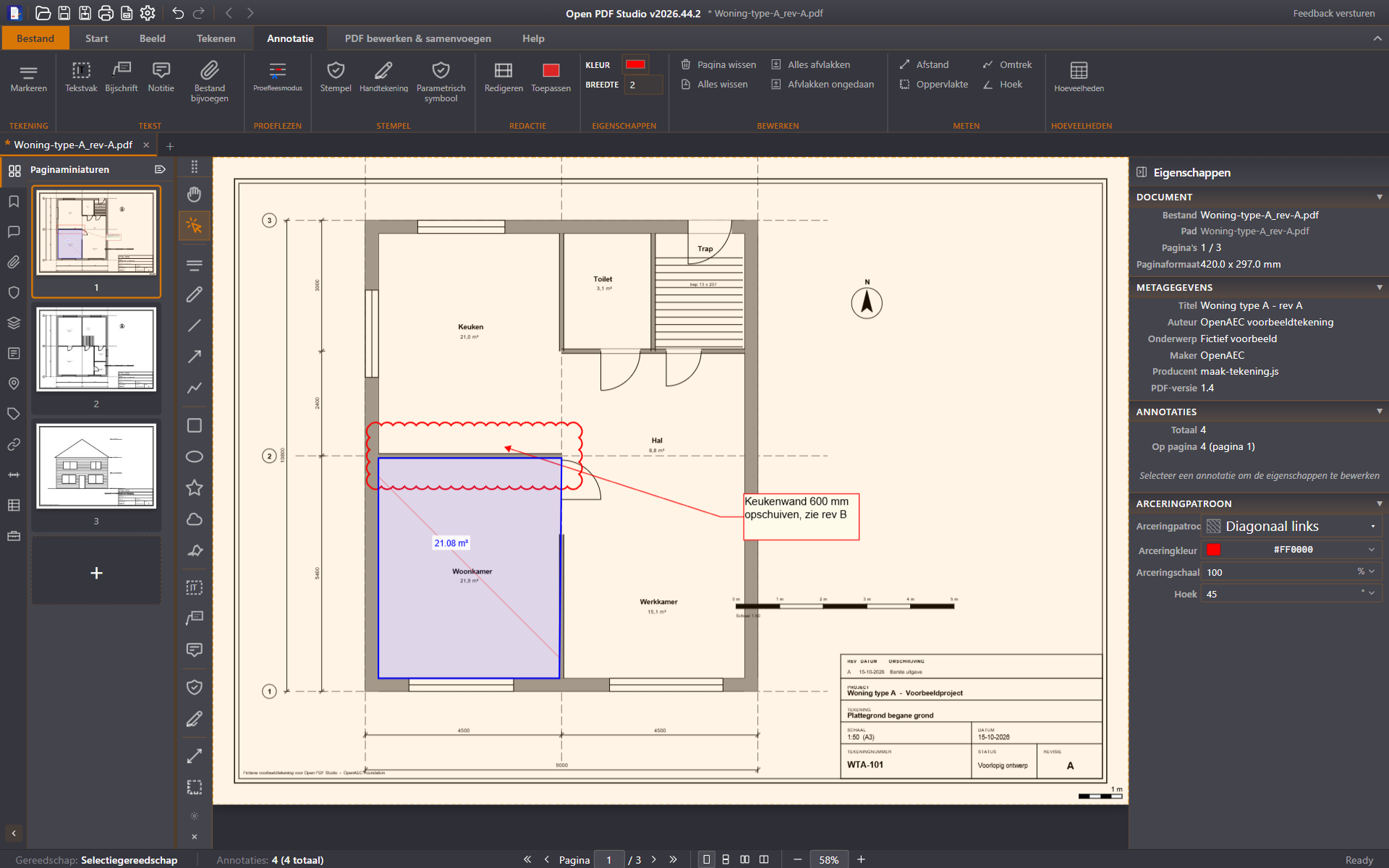
Task: Start the Afstand measurement
Action: 924,64
